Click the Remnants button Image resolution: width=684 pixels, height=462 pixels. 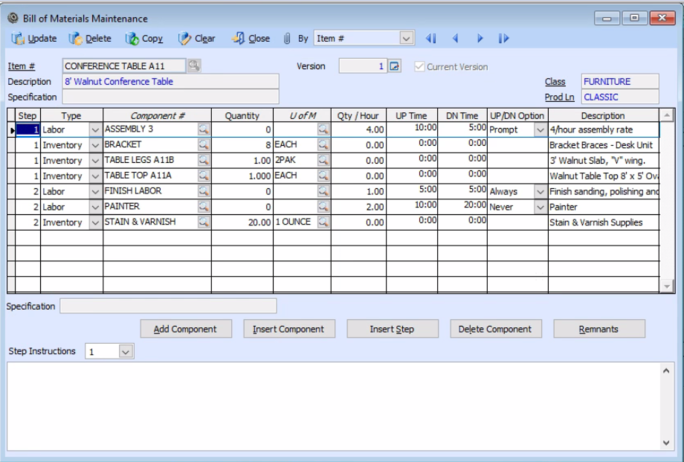click(599, 329)
